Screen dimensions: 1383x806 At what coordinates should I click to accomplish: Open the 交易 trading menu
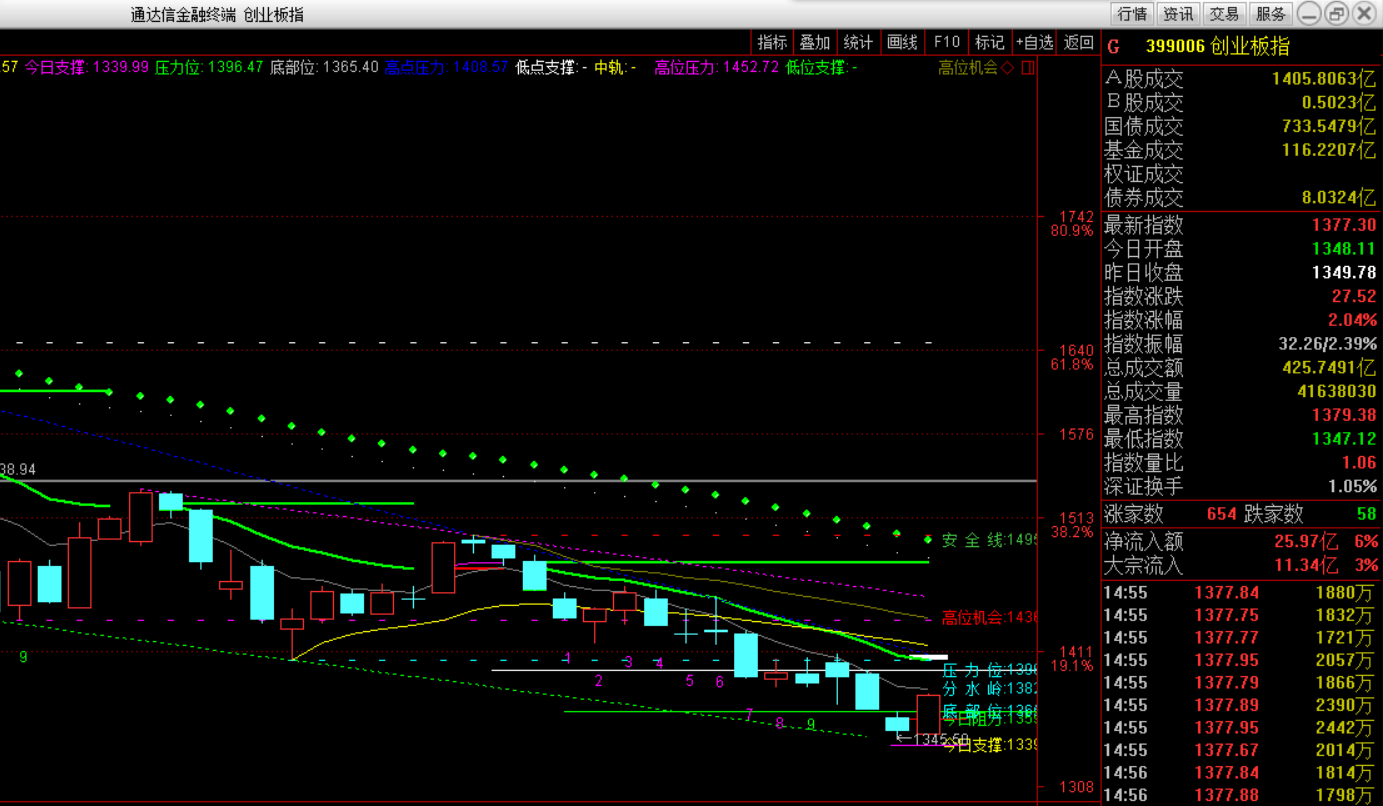coord(1224,14)
